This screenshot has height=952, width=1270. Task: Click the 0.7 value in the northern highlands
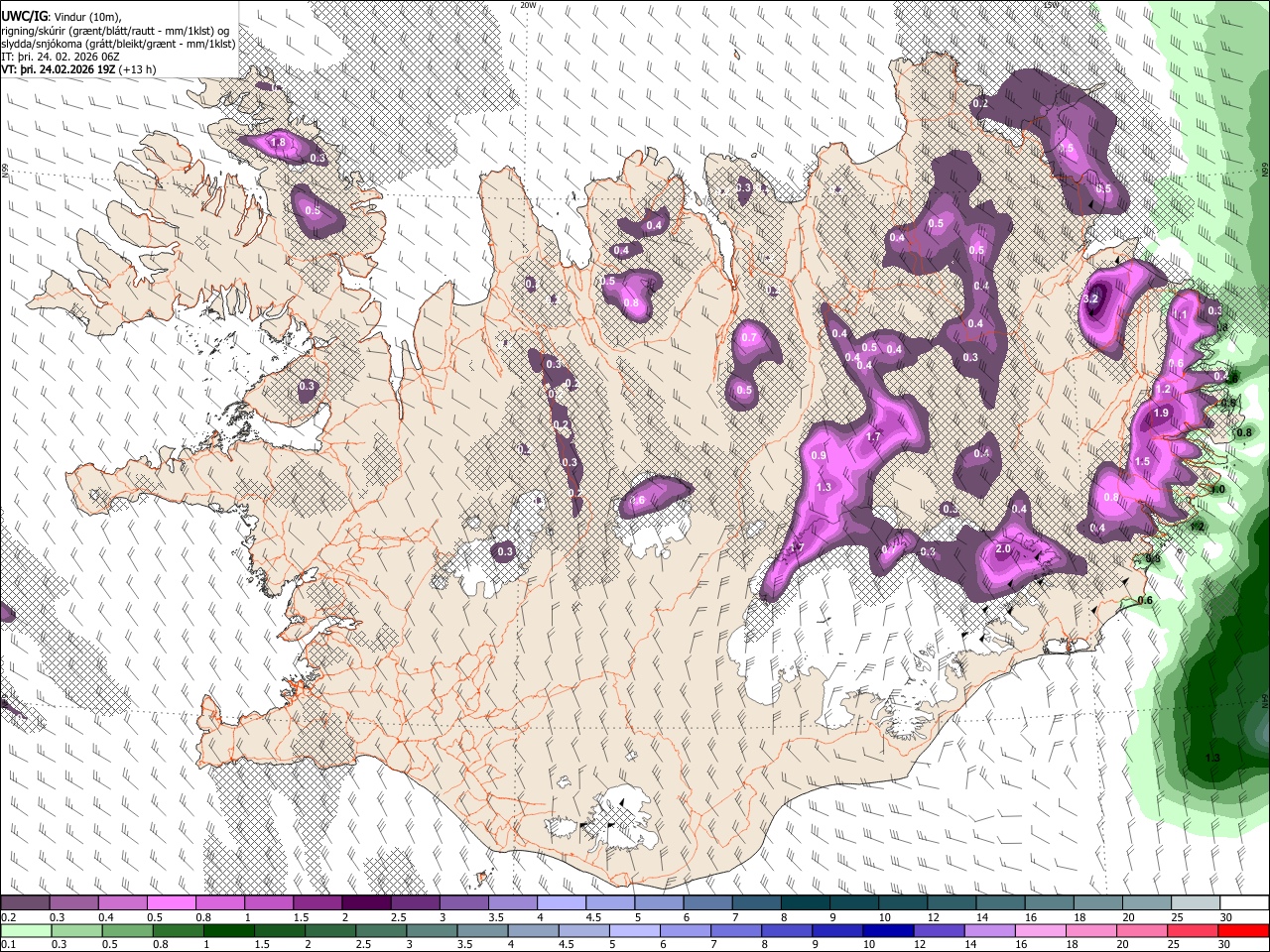[x=749, y=337]
